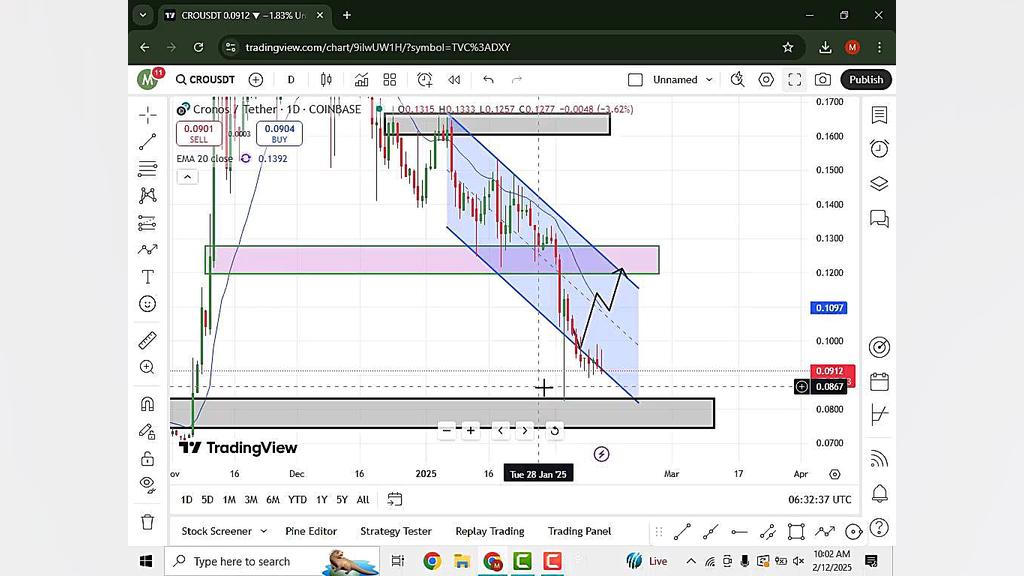Collapse the indicator legend with the chevron
The image size is (1024, 576).
click(x=187, y=177)
